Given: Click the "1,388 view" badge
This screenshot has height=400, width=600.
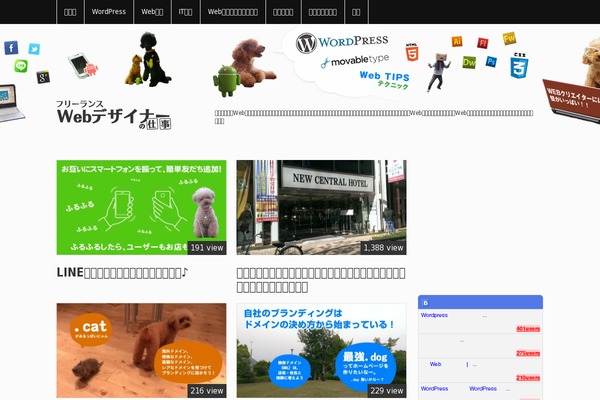Looking at the screenshot, I should pyautogui.click(x=383, y=248).
